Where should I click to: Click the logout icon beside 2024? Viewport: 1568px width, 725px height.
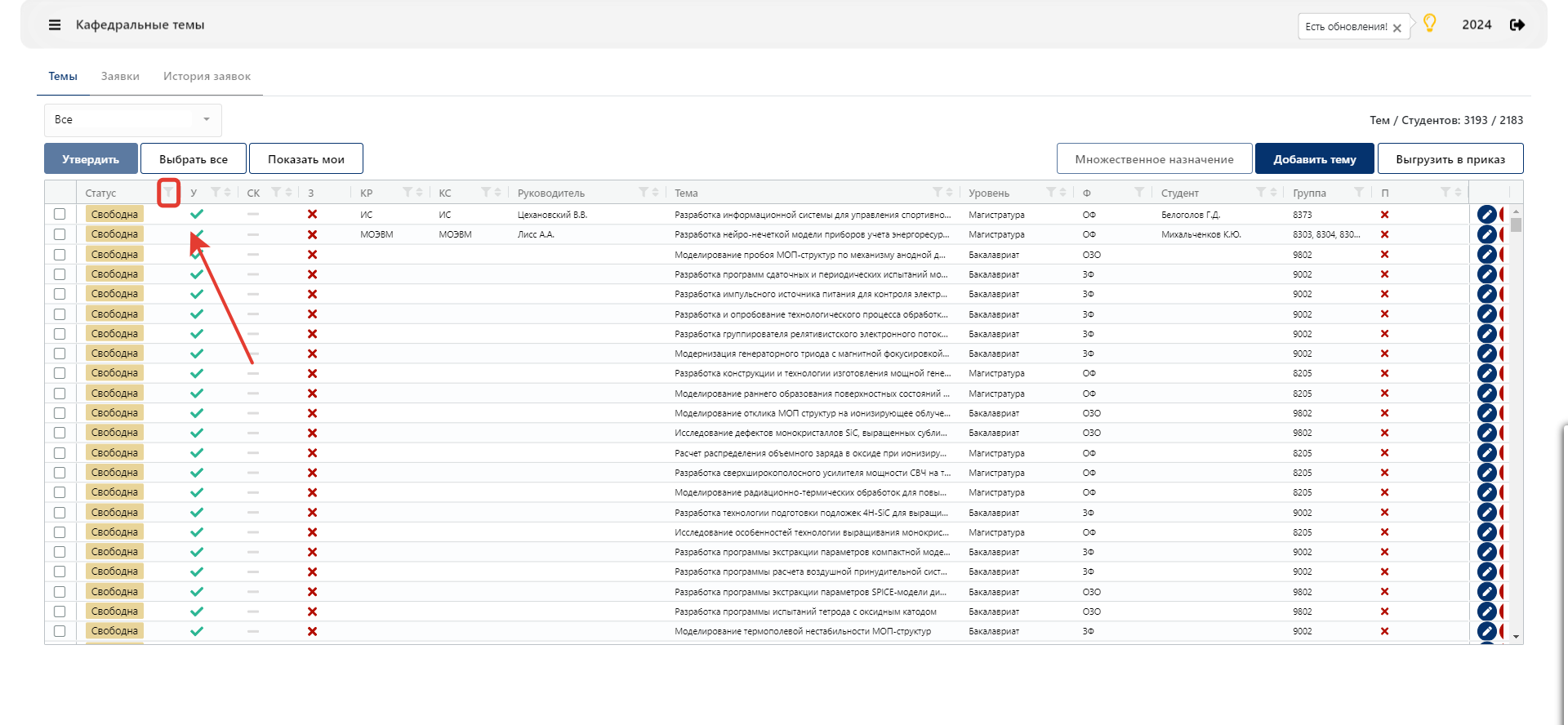click(x=1517, y=25)
